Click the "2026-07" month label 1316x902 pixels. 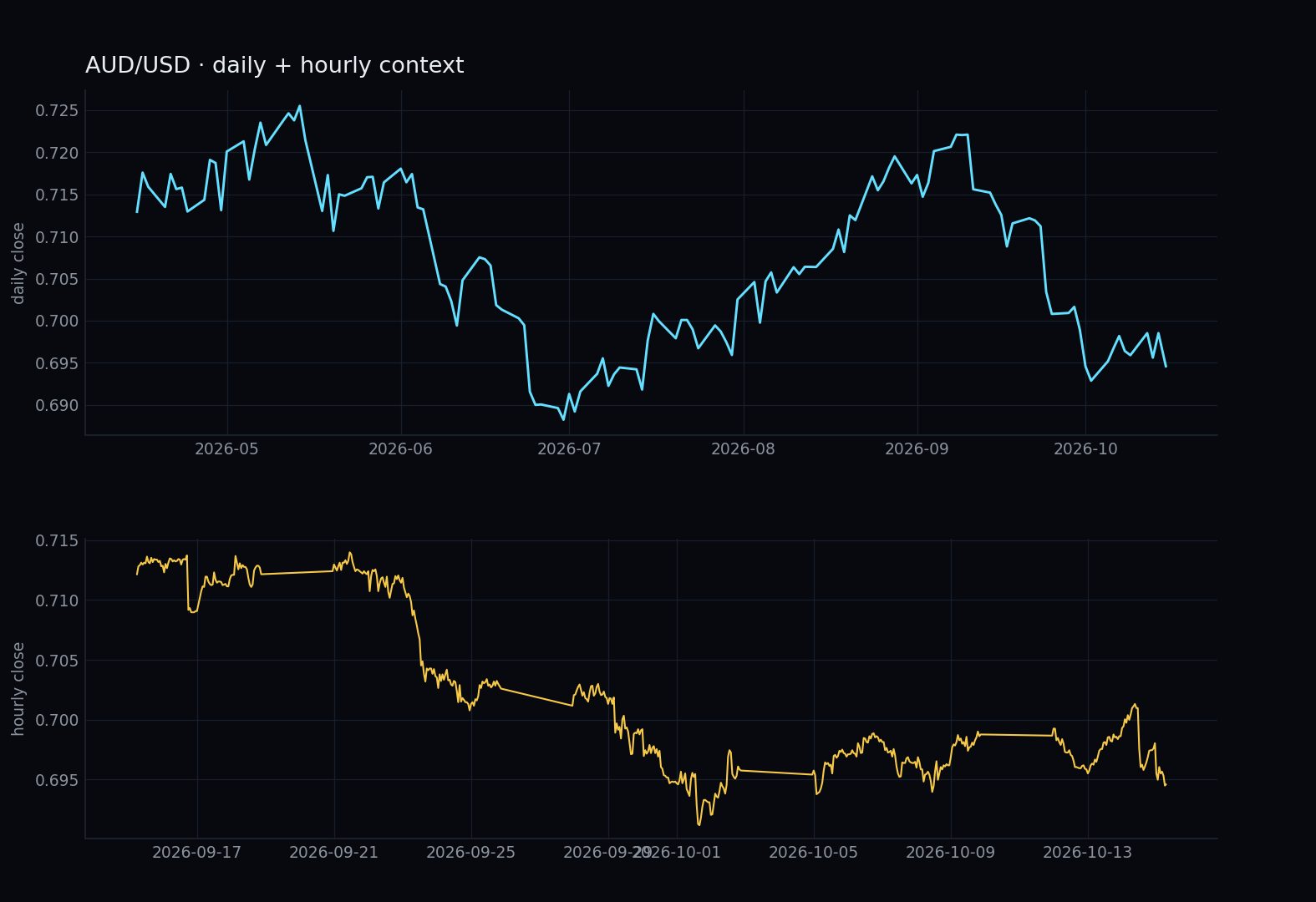[x=569, y=449]
